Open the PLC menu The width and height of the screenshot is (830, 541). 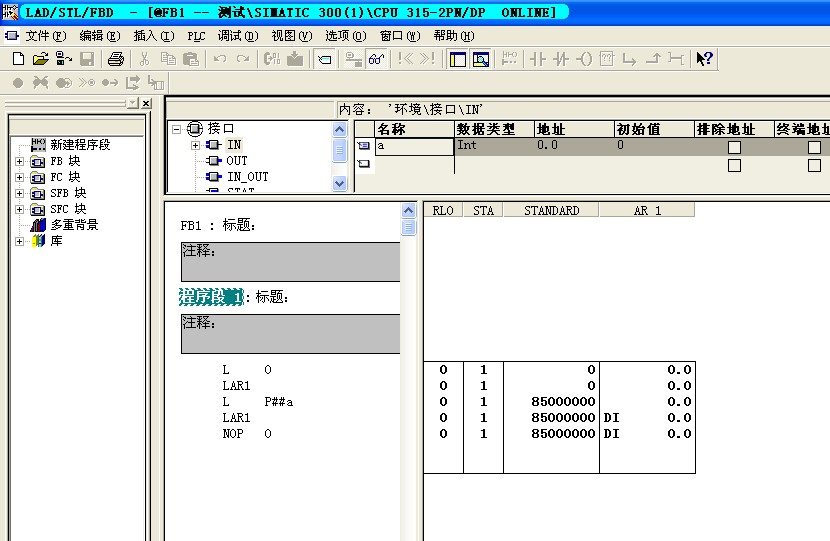196,35
